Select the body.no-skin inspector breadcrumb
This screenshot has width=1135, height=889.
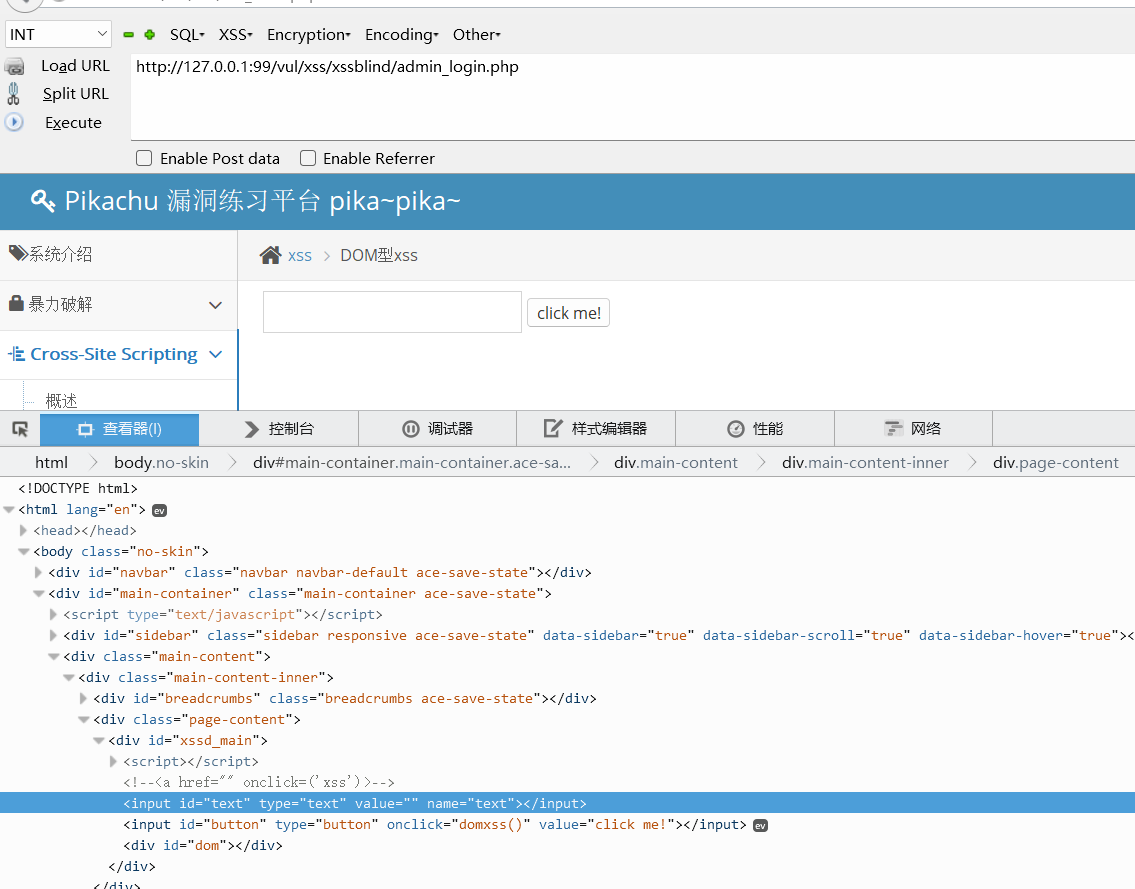161,463
